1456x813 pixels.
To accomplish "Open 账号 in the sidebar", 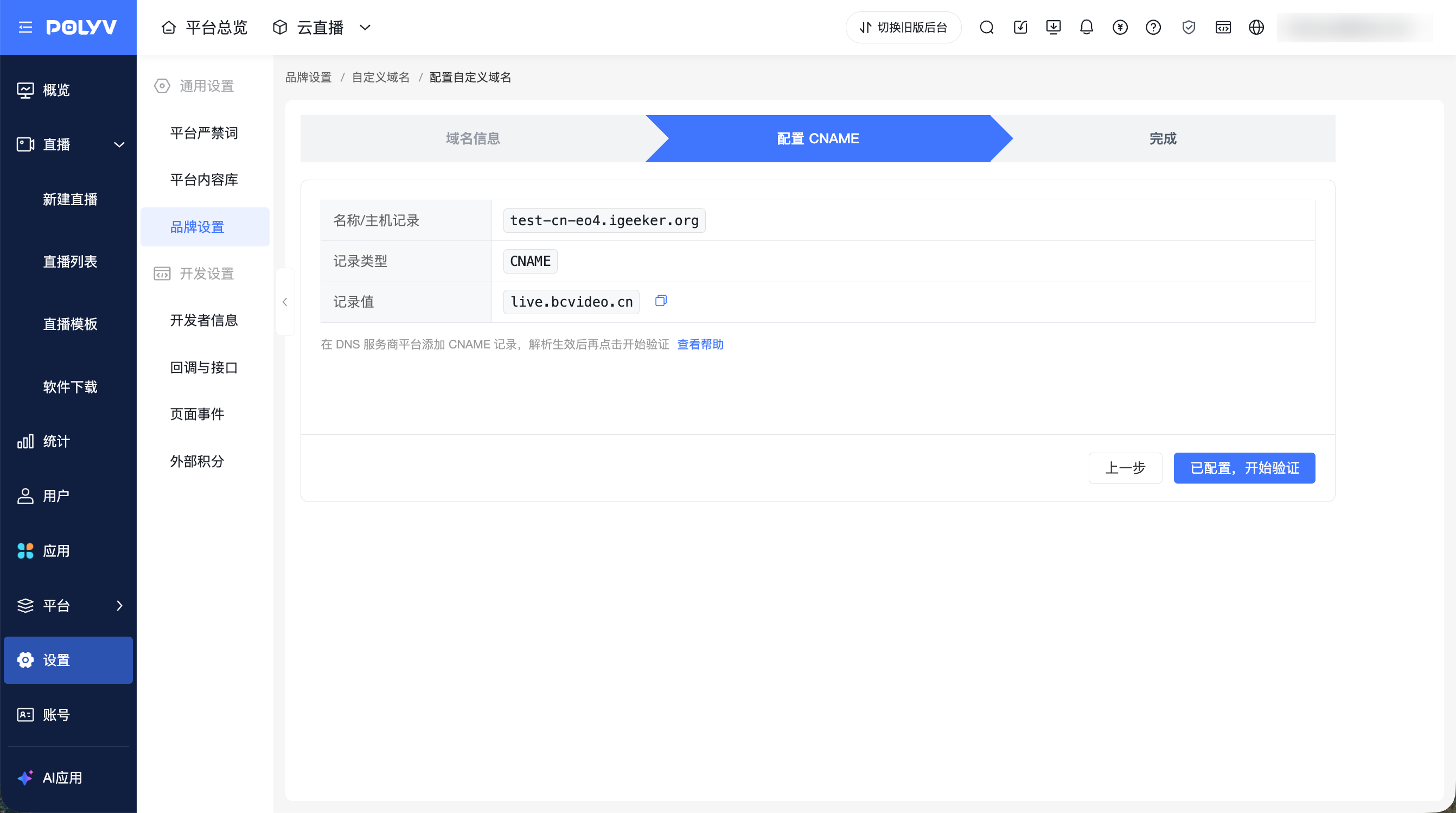I will tap(68, 715).
